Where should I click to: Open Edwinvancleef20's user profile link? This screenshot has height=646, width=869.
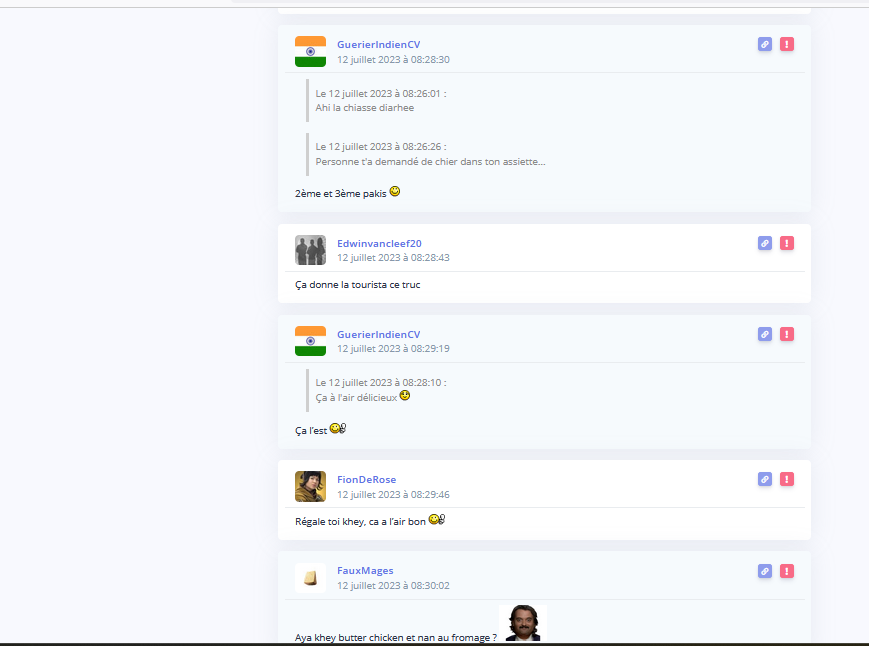379,243
